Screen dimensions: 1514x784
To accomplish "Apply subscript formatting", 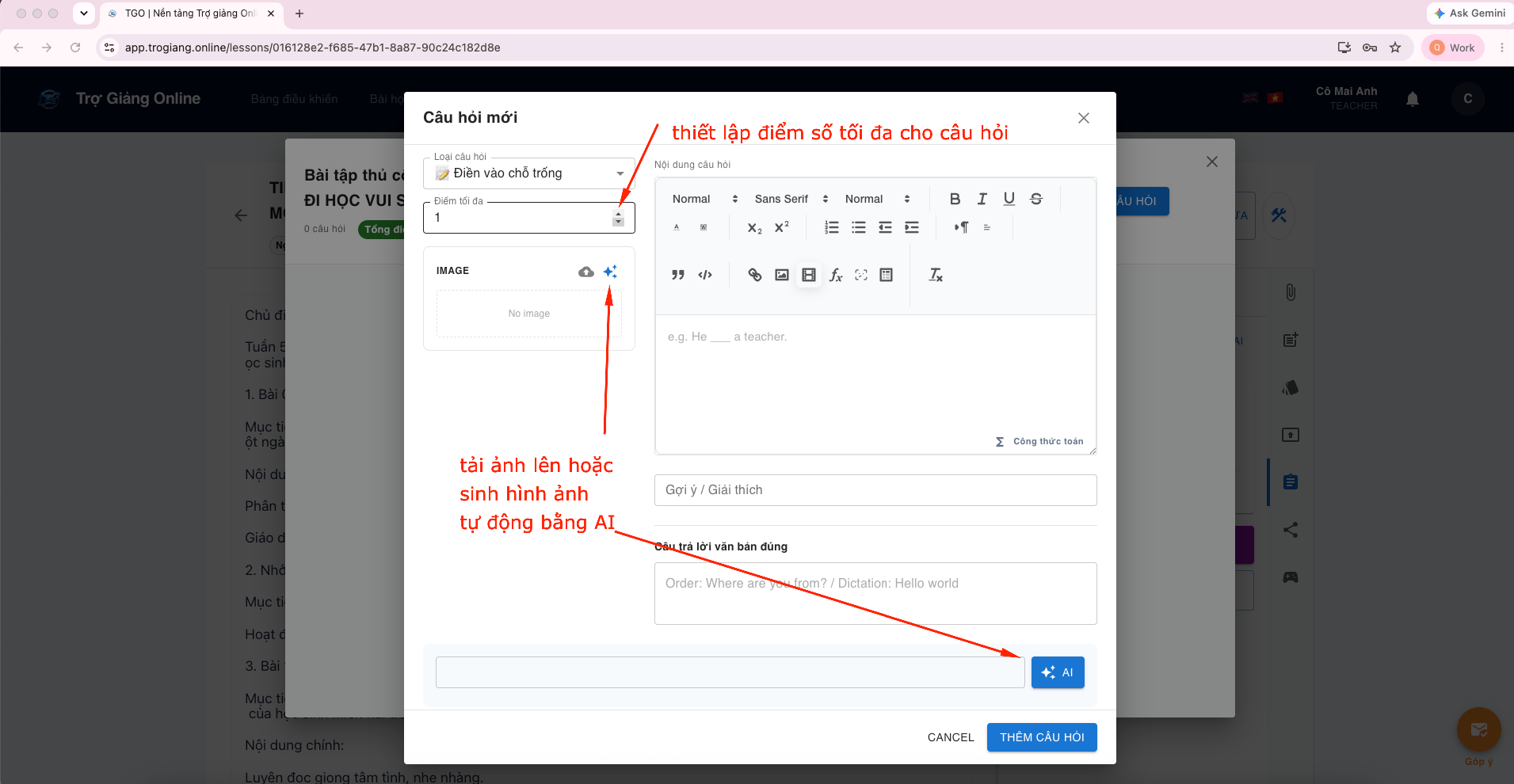I will (x=755, y=227).
